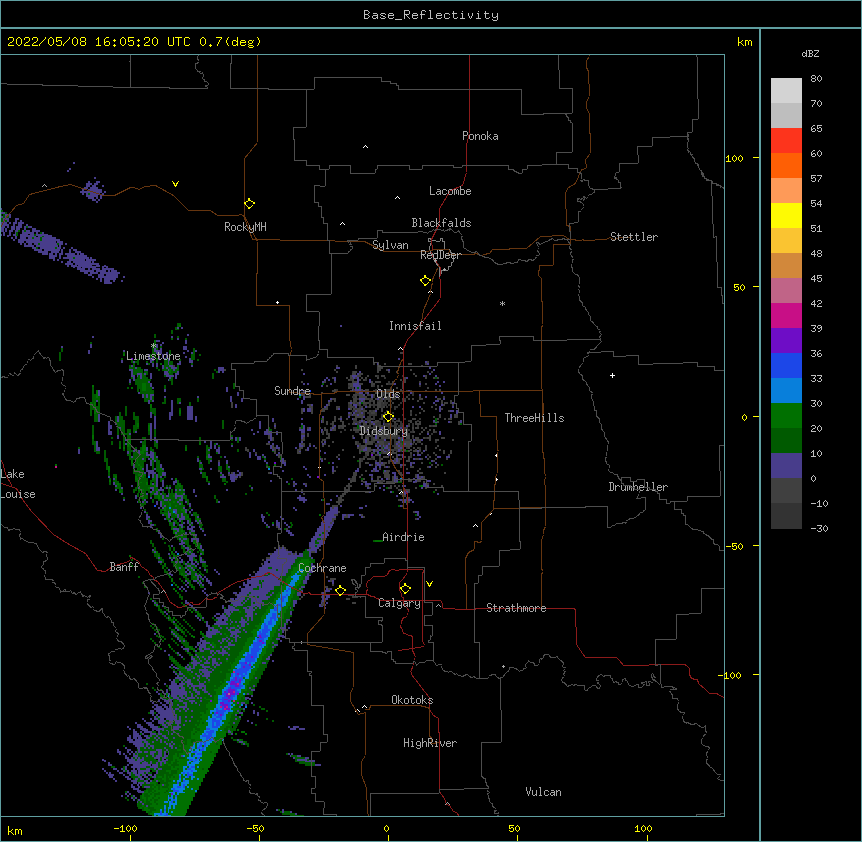862x842 pixels.
Task: Click the Sylvan label
Action: pos(390,245)
